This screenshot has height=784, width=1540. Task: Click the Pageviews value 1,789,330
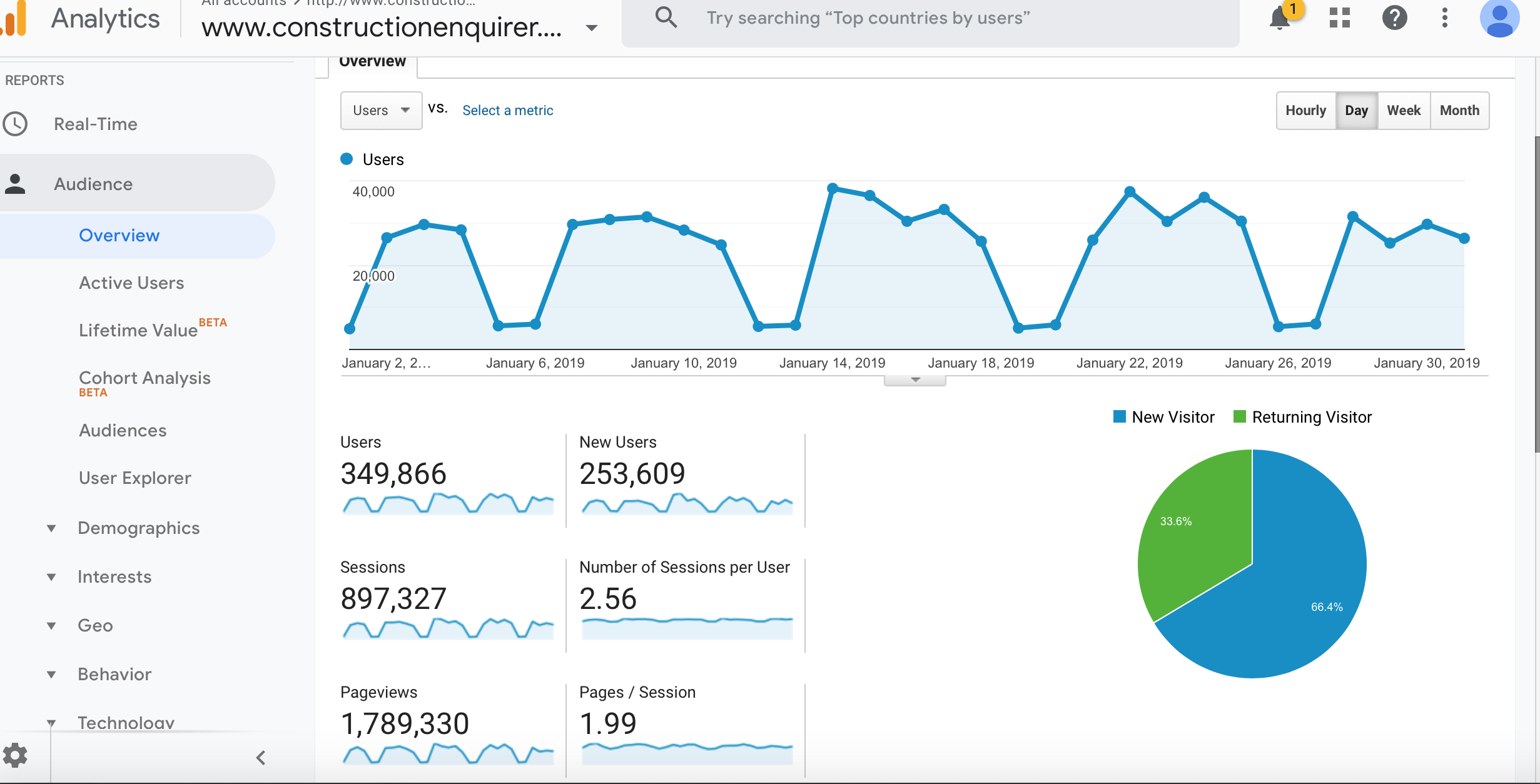click(x=405, y=724)
